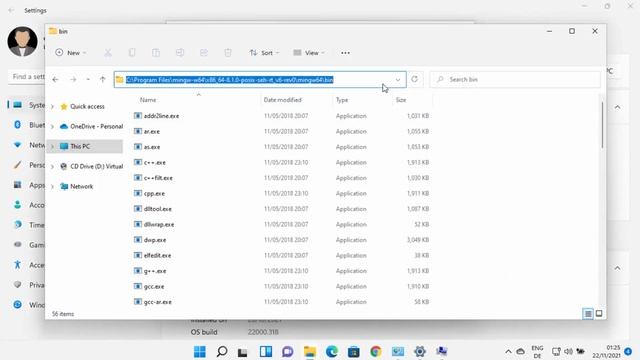Open Settings gear on taskbar
This screenshot has height=360, width=640.
coord(420,351)
